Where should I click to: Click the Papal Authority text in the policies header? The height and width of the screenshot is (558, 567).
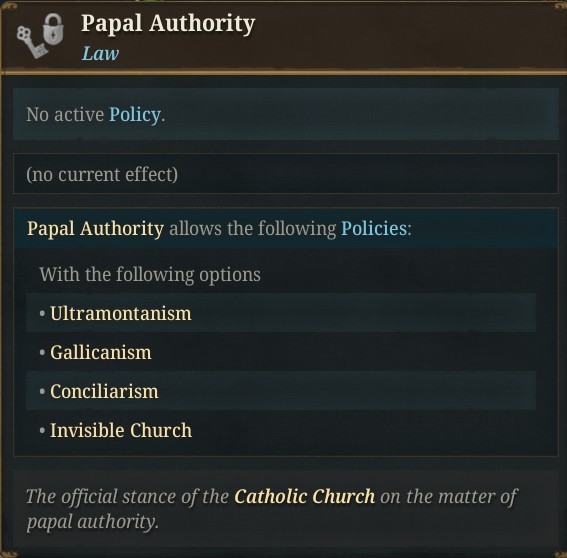[x=95, y=229]
